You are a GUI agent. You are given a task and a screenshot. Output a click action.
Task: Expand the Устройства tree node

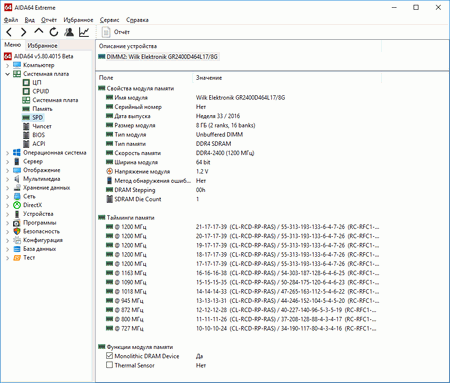click(x=7, y=214)
